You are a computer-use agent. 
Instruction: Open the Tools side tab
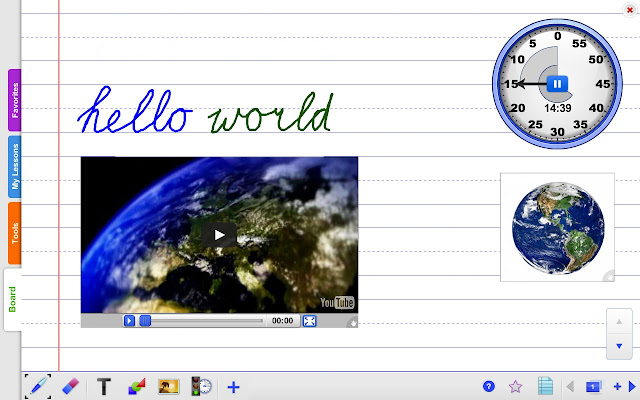click(x=14, y=233)
